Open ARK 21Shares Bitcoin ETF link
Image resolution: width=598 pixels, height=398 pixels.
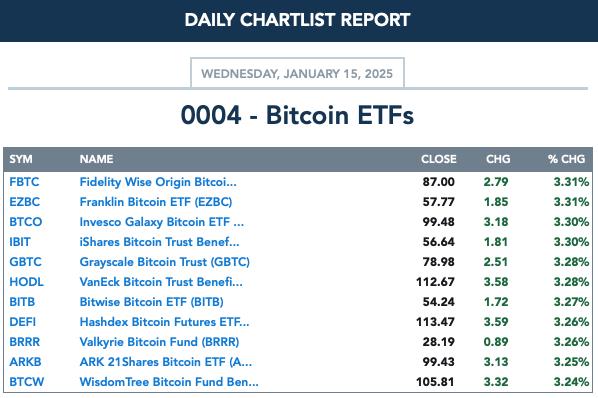[166, 362]
